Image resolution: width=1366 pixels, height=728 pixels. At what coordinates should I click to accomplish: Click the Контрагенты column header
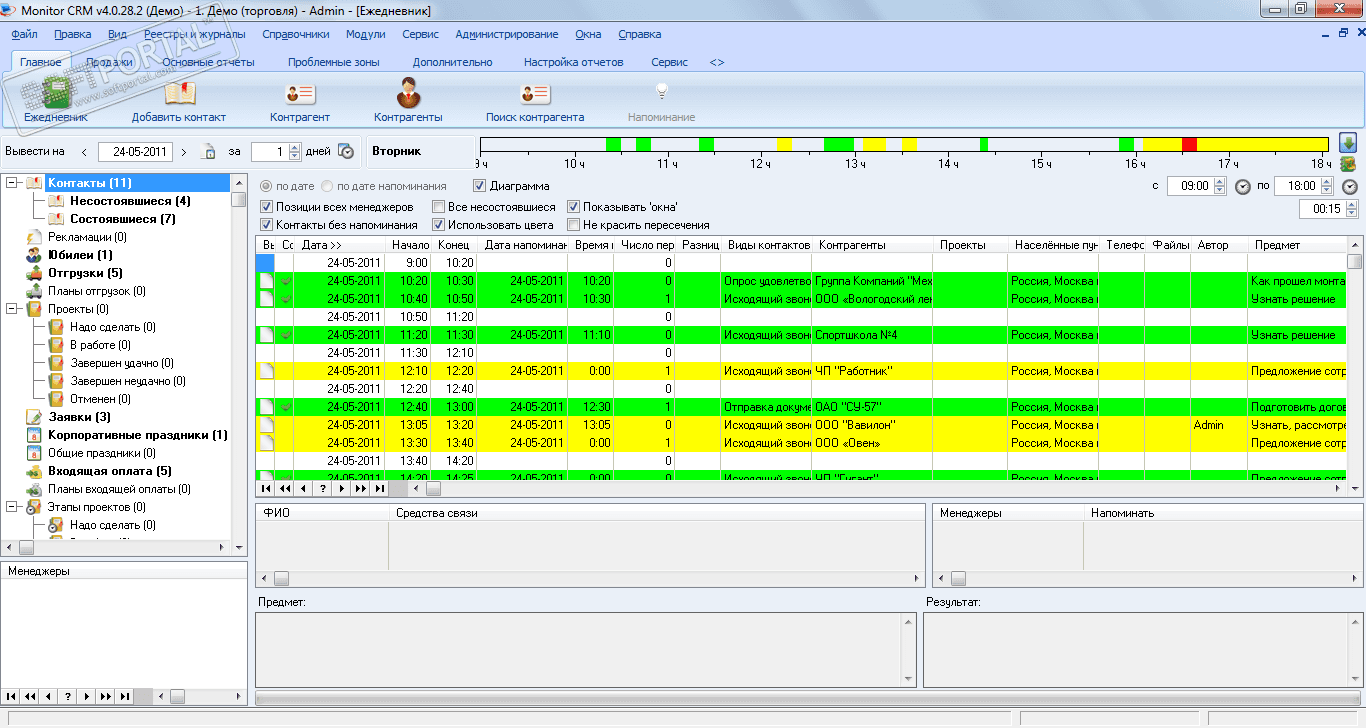point(872,245)
